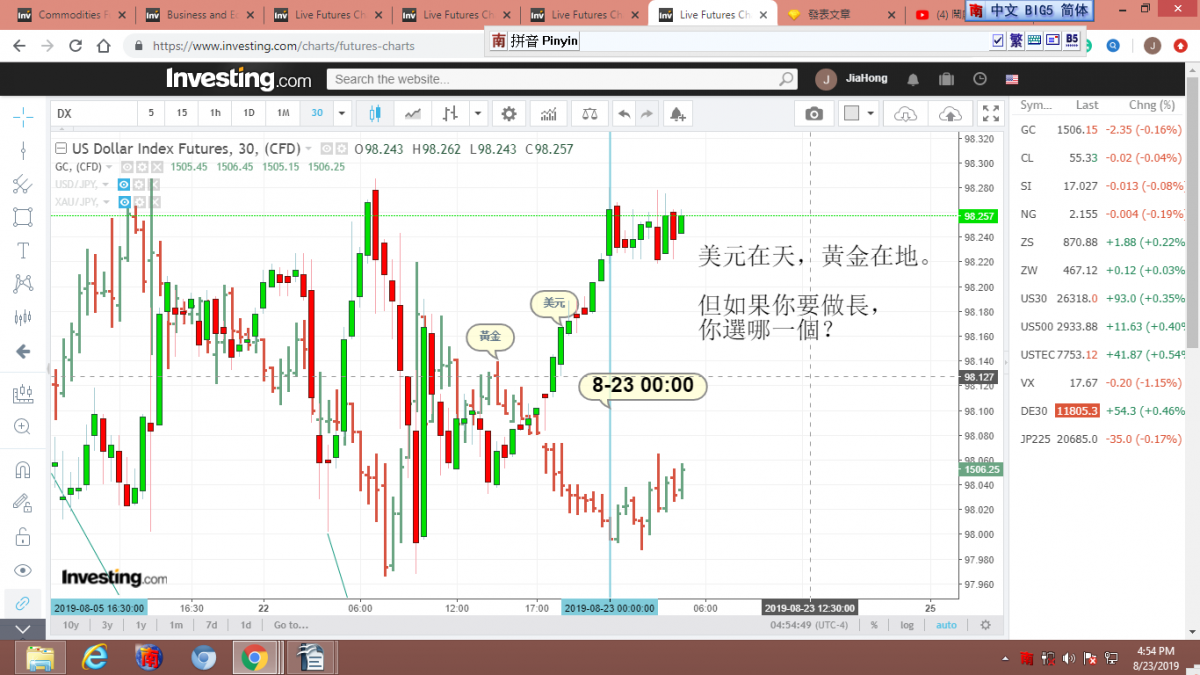
Task: Click the chart layout square swatch
Action: click(851, 113)
